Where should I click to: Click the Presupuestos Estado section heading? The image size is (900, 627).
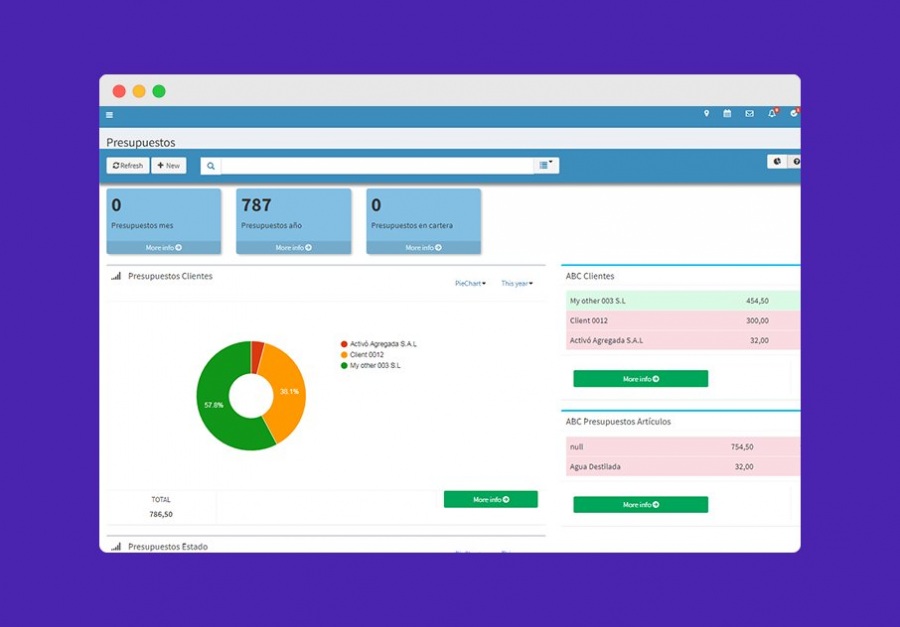[x=168, y=547]
